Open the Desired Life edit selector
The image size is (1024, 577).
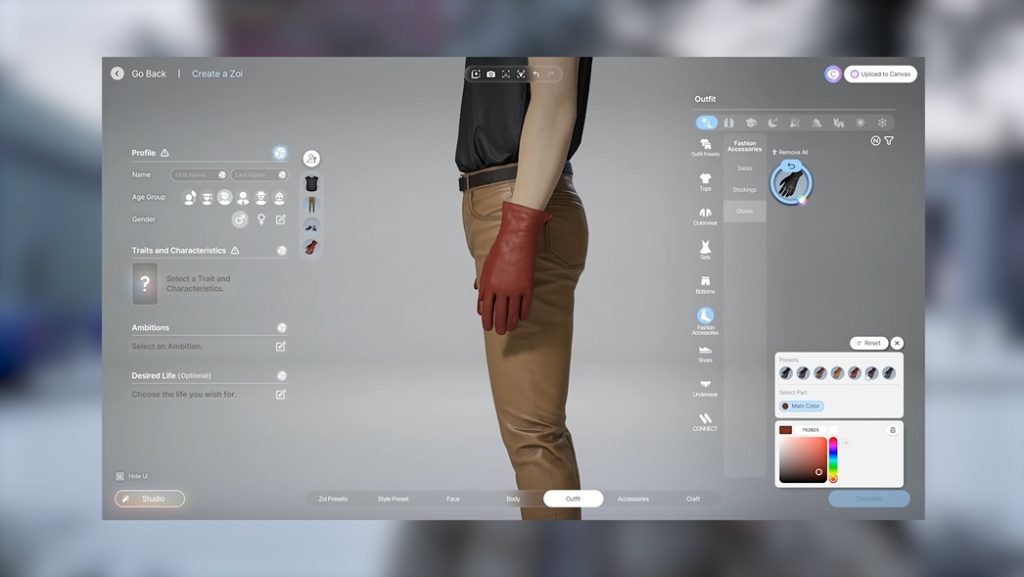pos(281,394)
